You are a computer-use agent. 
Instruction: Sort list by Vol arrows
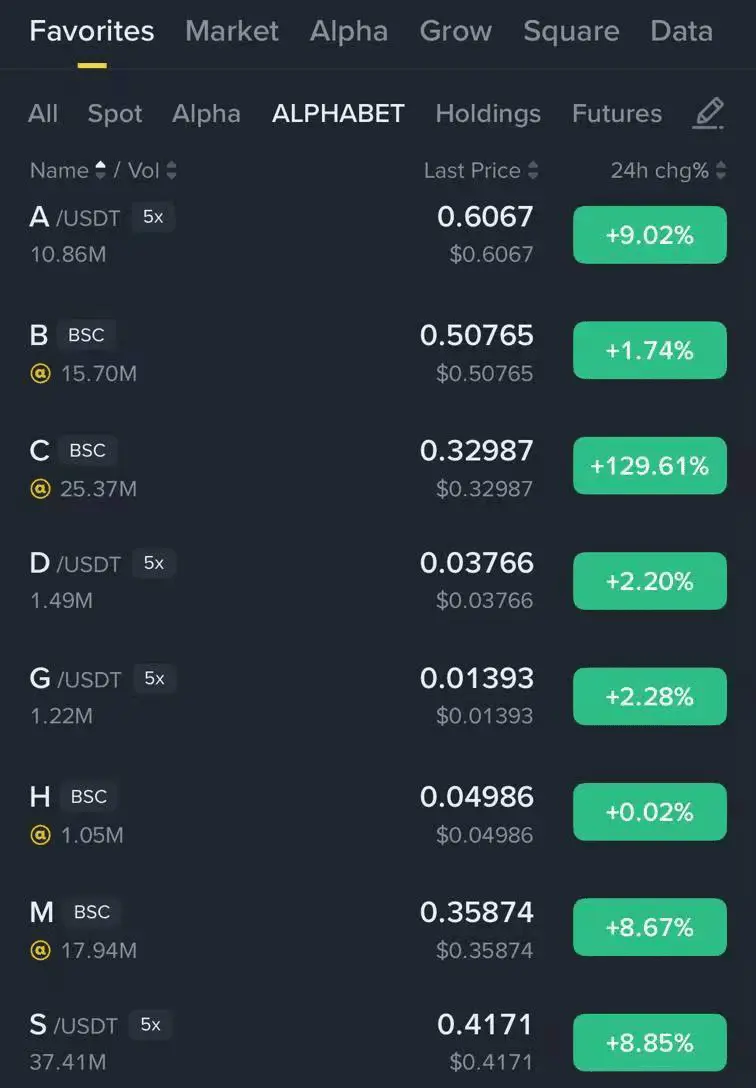pos(171,170)
